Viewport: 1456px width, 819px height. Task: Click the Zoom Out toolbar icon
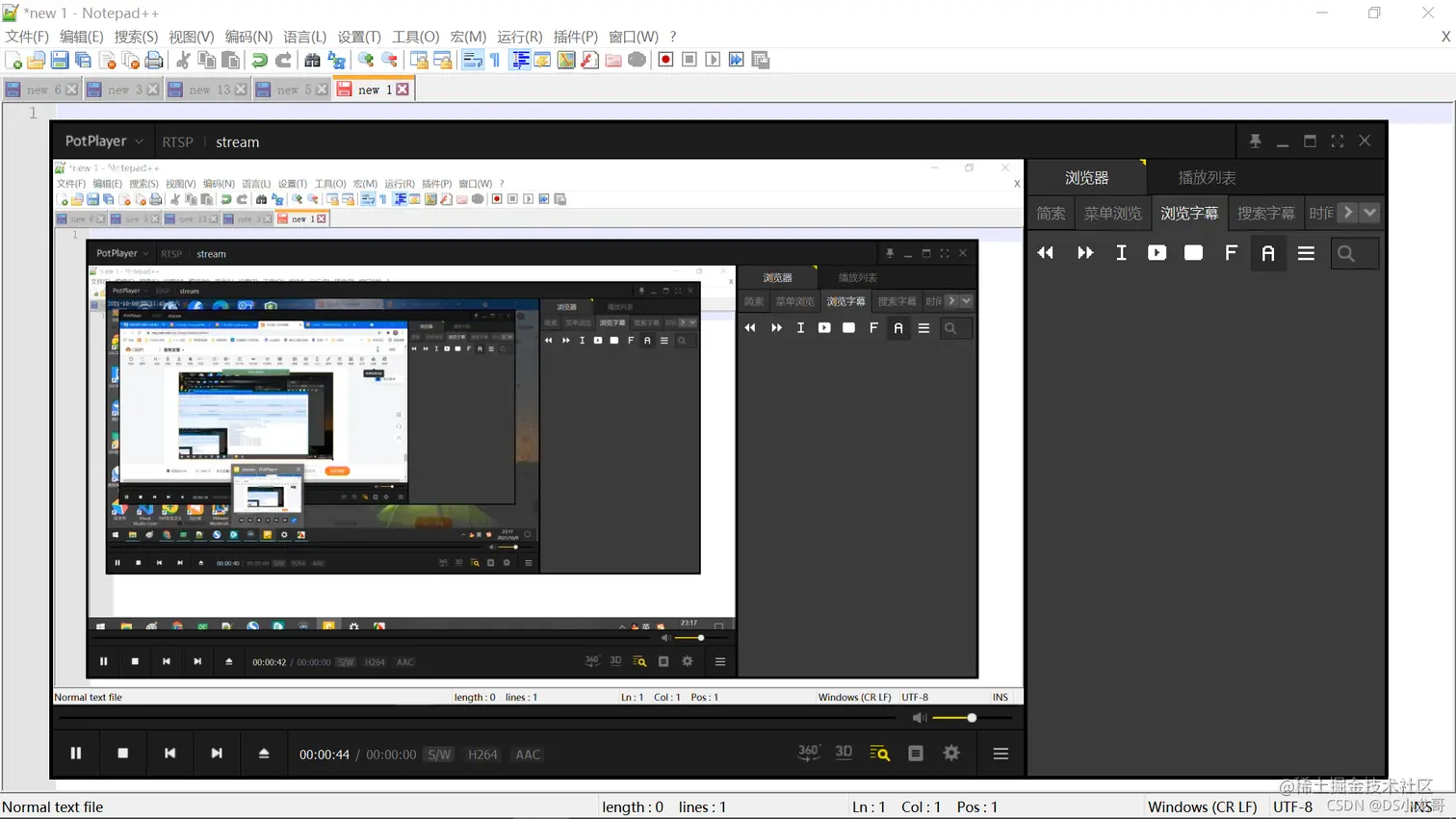point(389,60)
